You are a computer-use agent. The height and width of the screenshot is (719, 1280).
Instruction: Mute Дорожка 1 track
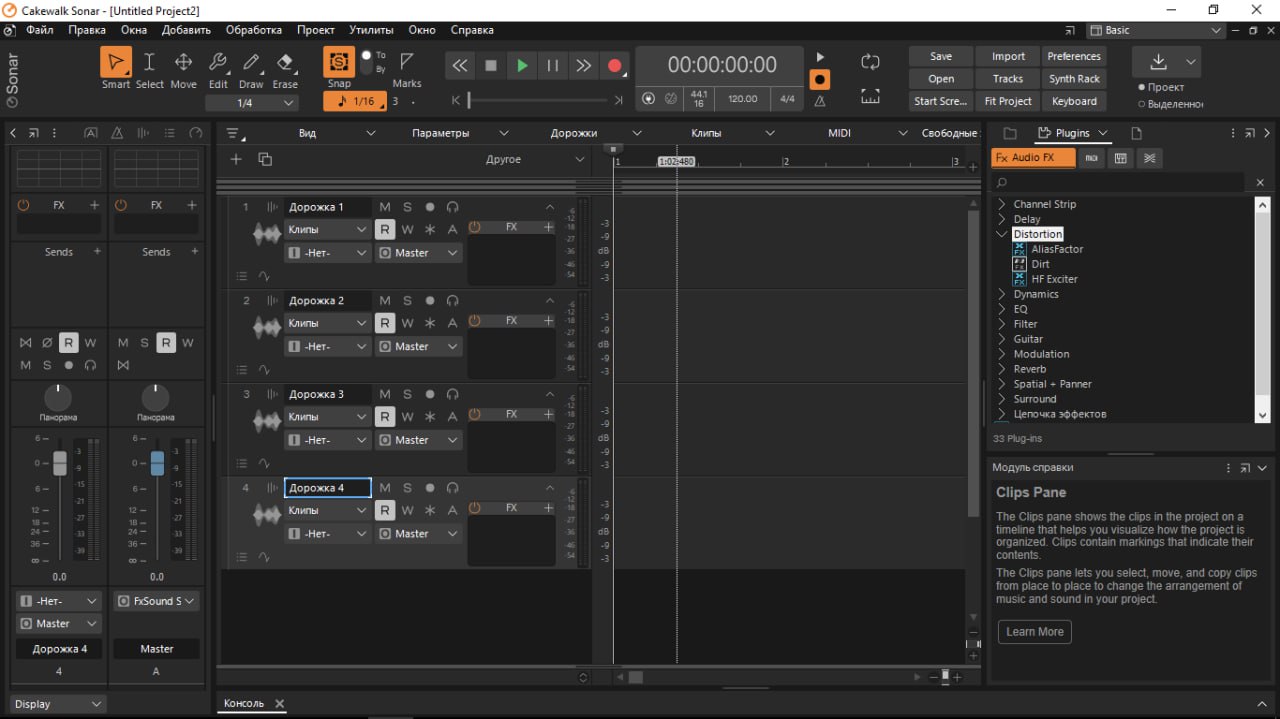click(x=385, y=207)
